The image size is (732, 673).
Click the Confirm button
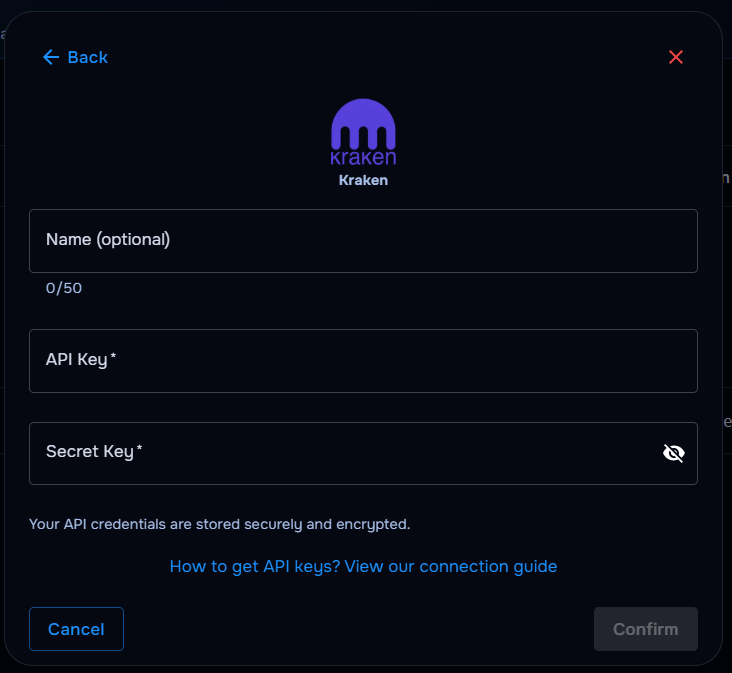tap(646, 629)
